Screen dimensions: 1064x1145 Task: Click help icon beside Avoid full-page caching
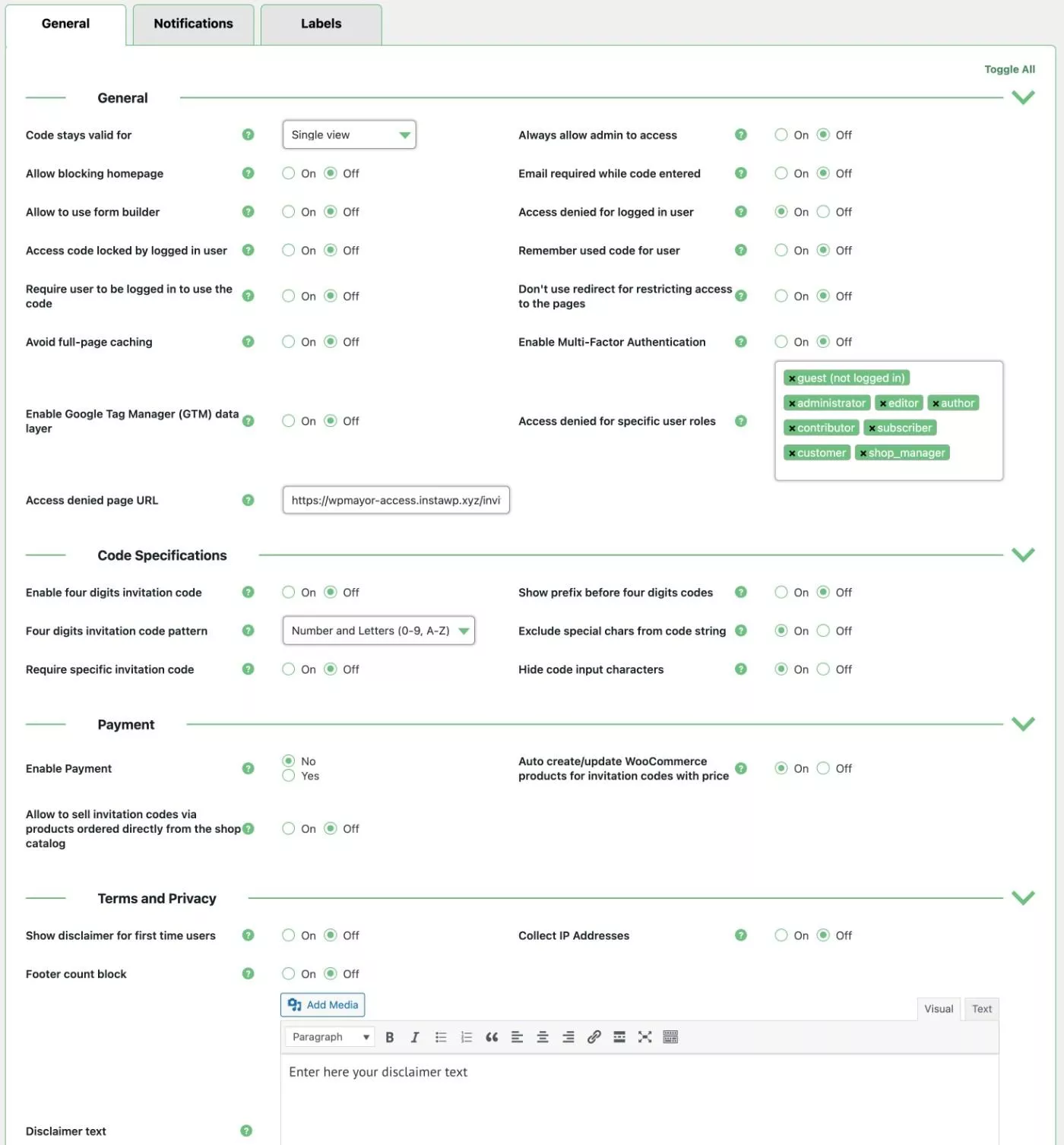[x=248, y=342]
